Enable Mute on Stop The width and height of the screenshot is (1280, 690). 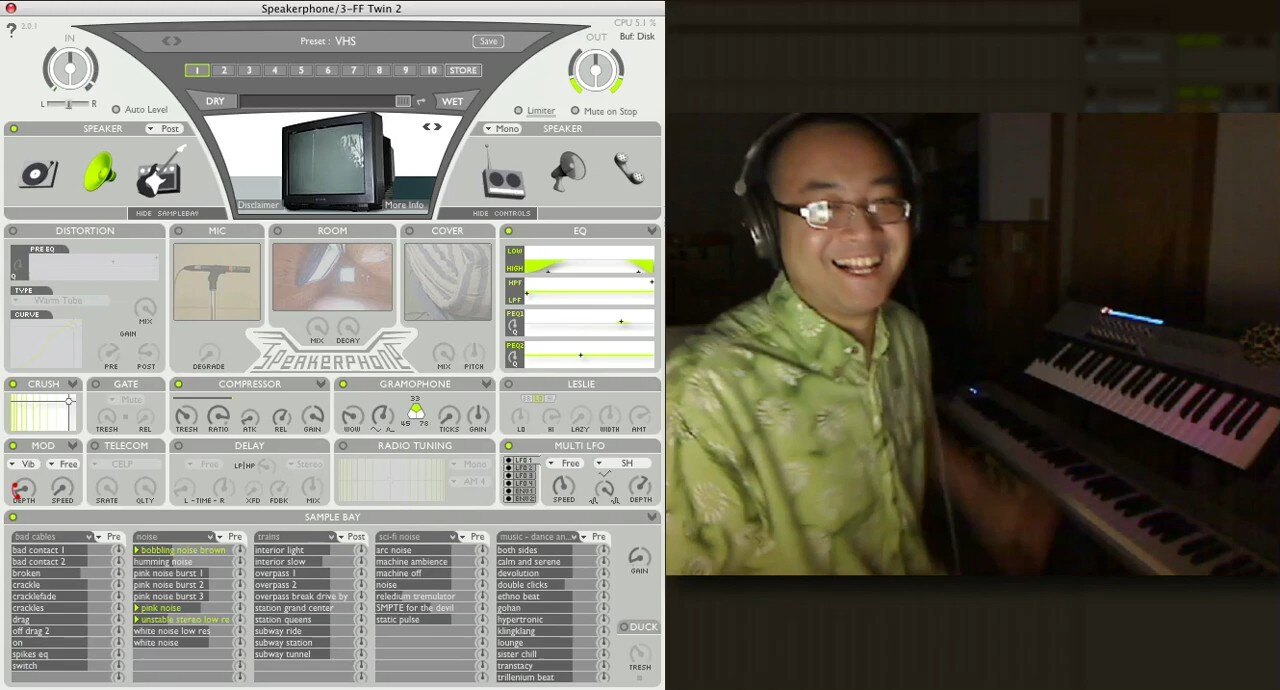[x=575, y=111]
